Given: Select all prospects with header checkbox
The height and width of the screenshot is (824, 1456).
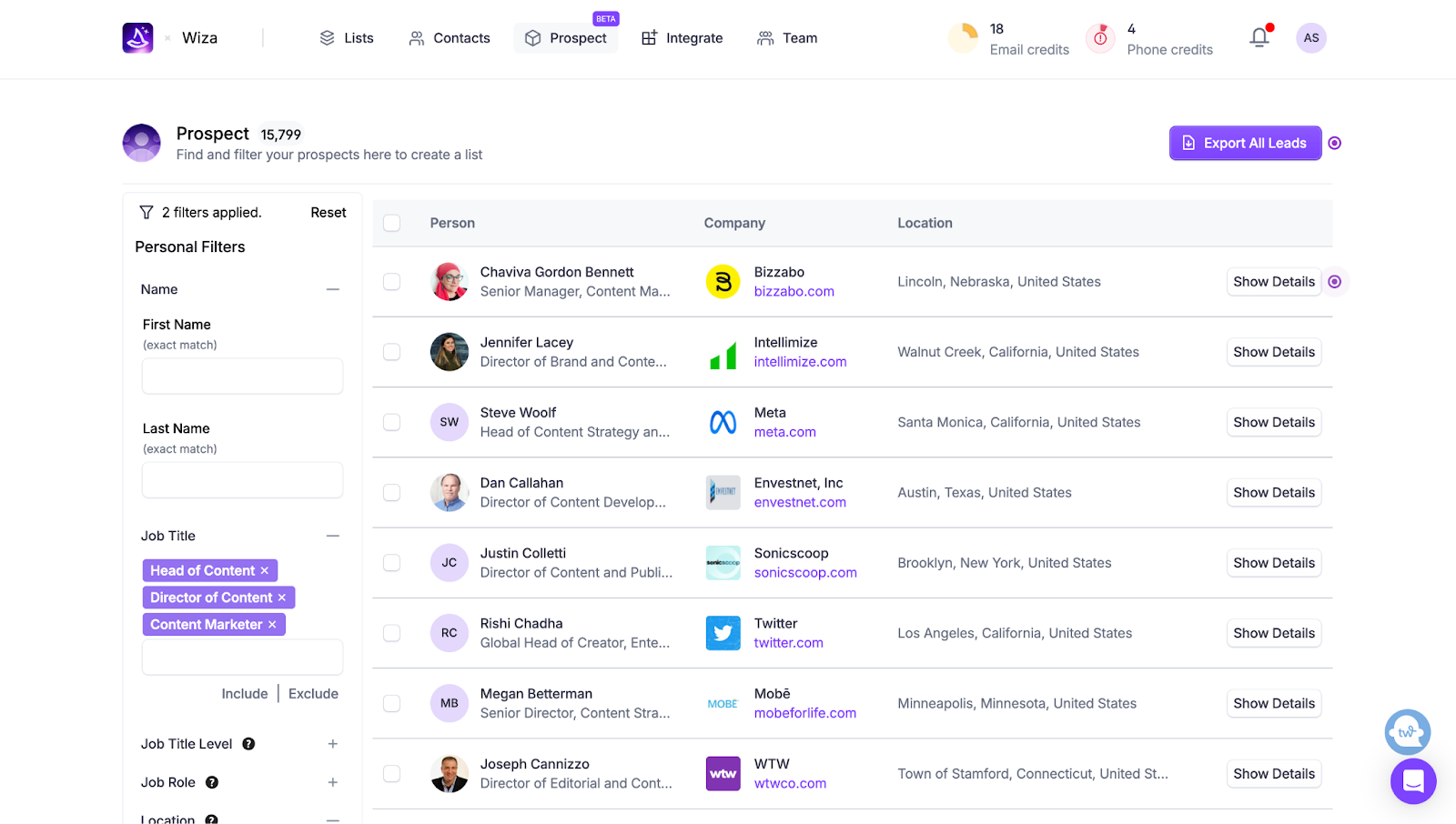Looking at the screenshot, I should point(392,223).
